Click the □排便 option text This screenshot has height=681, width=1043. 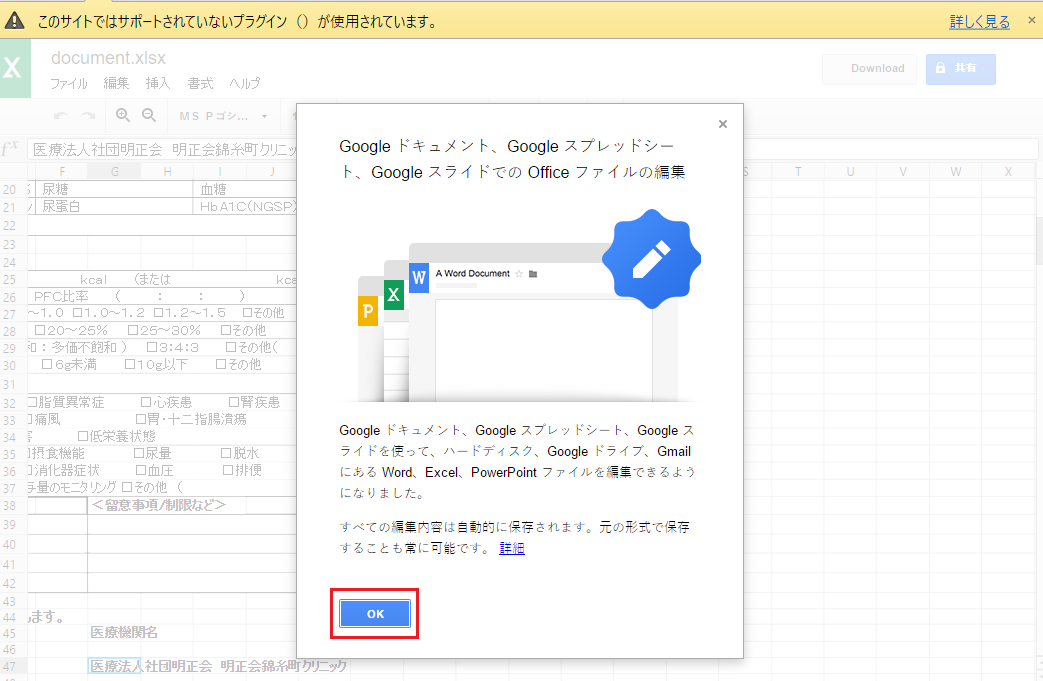click(242, 470)
